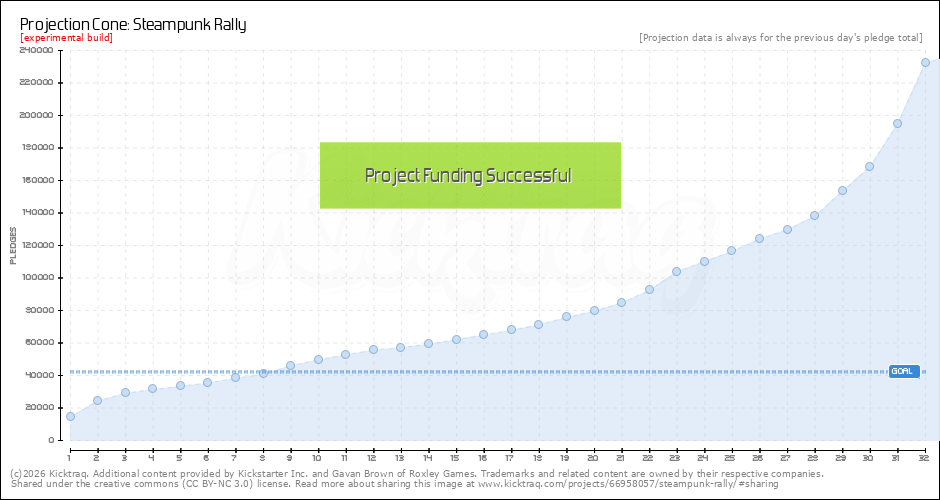This screenshot has height=500, width=940.
Task: Click the x-axis label for day 20
Action: point(594,455)
